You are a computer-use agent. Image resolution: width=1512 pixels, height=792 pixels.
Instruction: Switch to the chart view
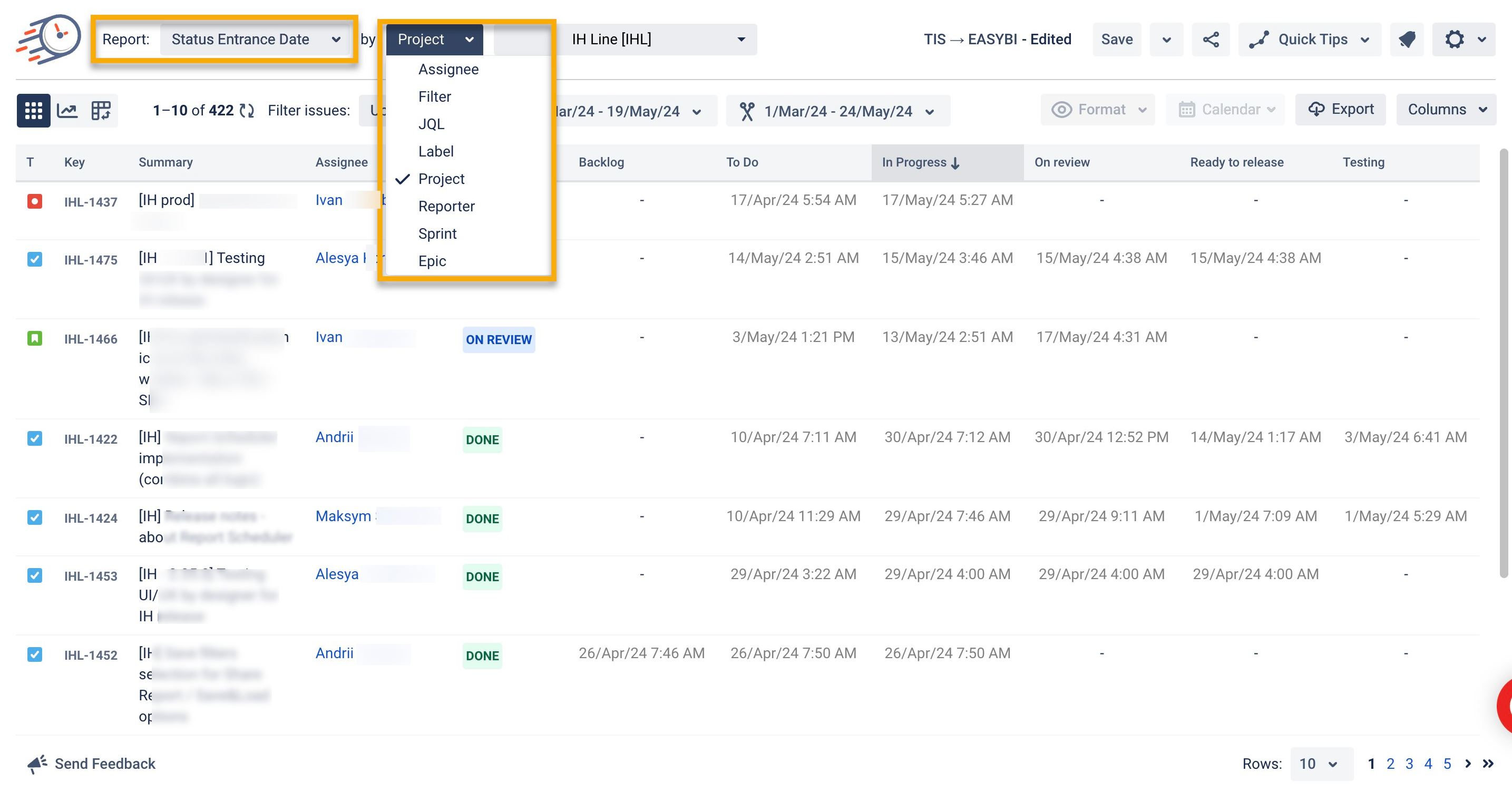pos(67,110)
